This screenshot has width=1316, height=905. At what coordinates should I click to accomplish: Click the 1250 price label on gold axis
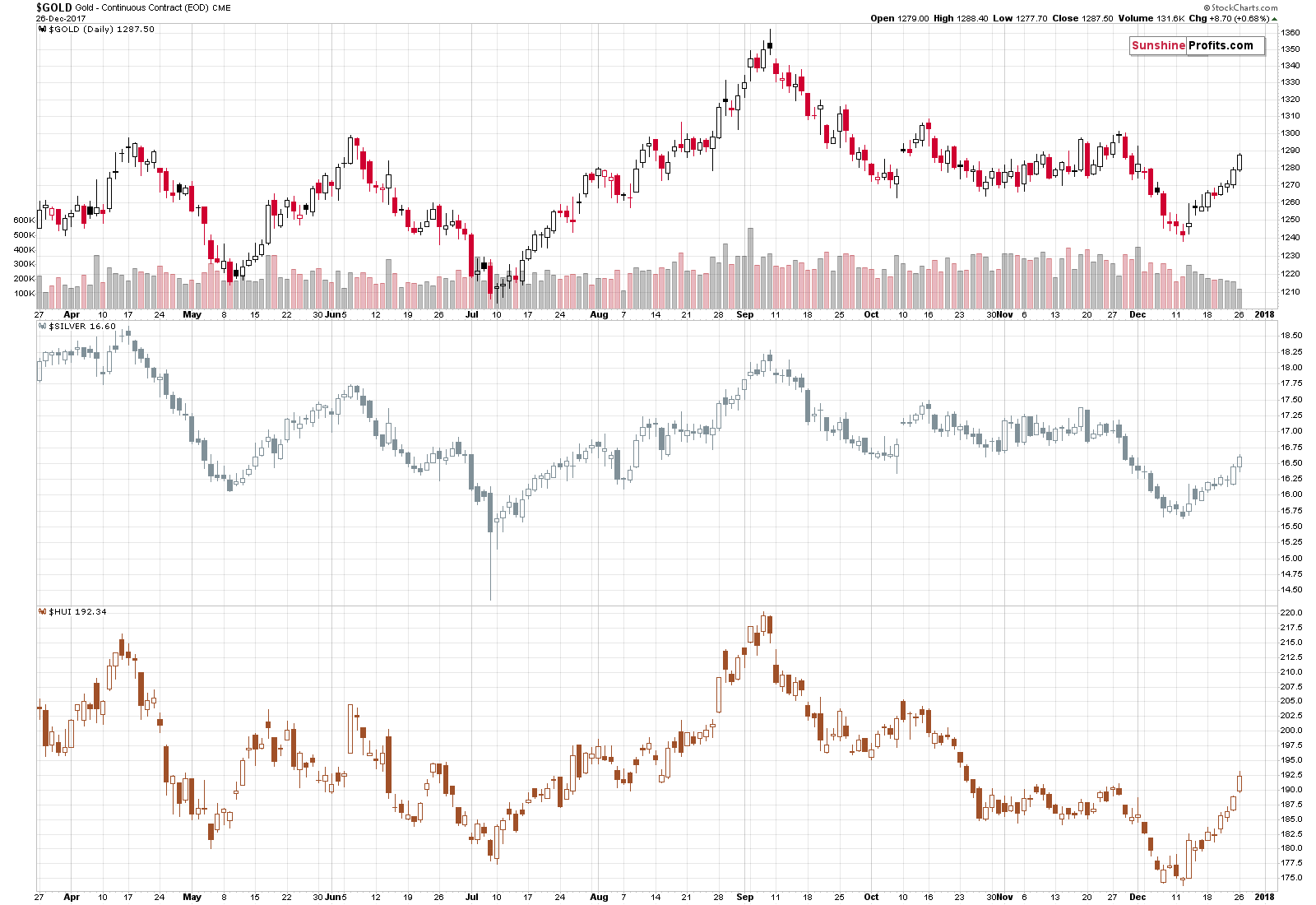(x=1290, y=220)
